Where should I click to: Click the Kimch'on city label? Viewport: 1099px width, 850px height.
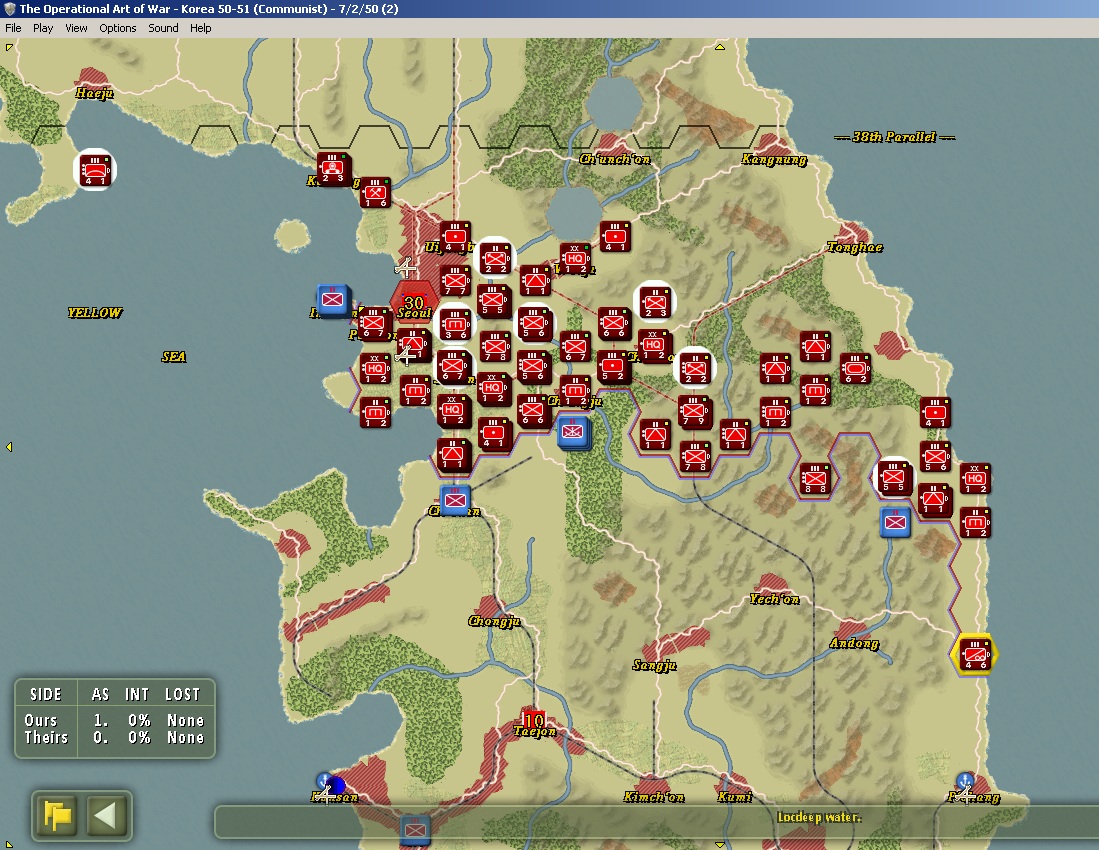coord(654,797)
